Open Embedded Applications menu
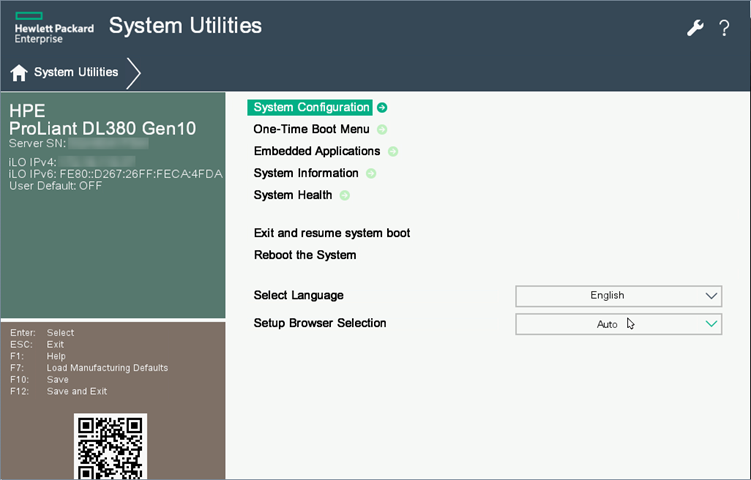The image size is (751, 480). point(317,151)
